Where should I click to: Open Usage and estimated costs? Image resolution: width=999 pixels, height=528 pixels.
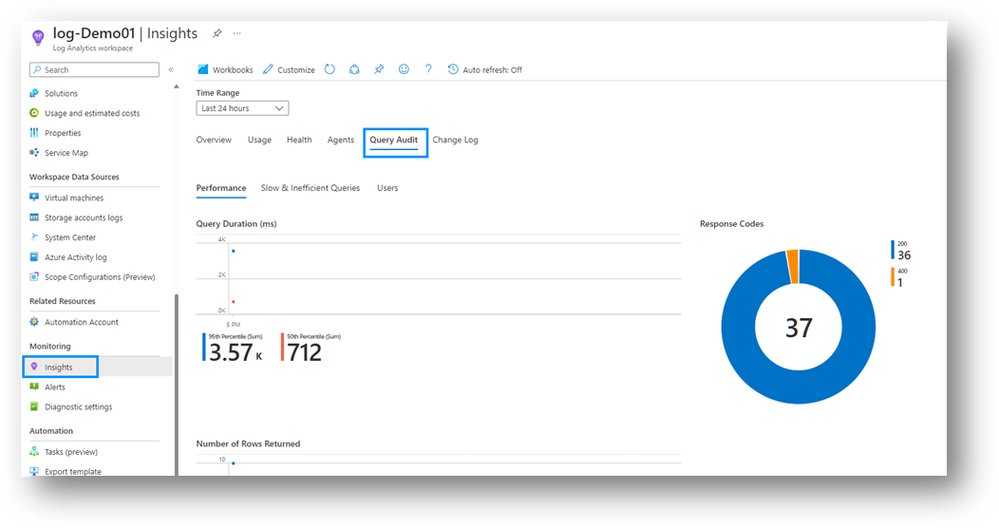(94, 113)
